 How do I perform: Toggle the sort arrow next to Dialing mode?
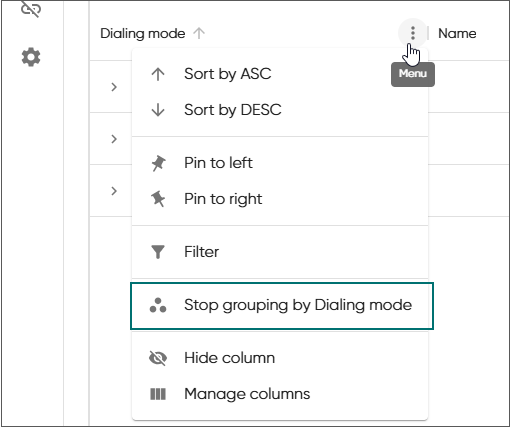tap(199, 33)
